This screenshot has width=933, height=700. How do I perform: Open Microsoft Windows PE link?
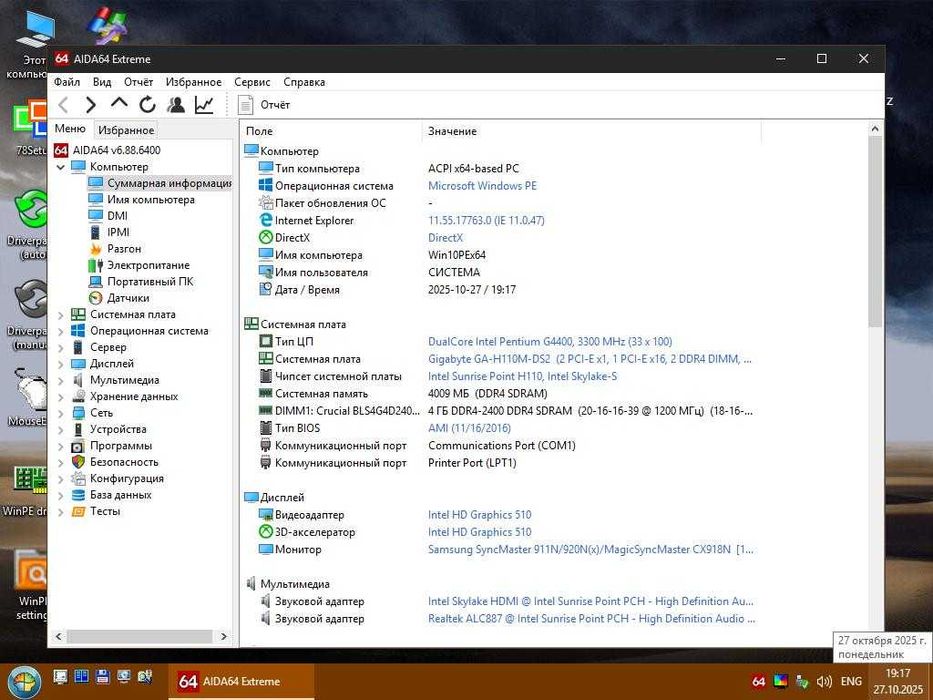click(482, 186)
